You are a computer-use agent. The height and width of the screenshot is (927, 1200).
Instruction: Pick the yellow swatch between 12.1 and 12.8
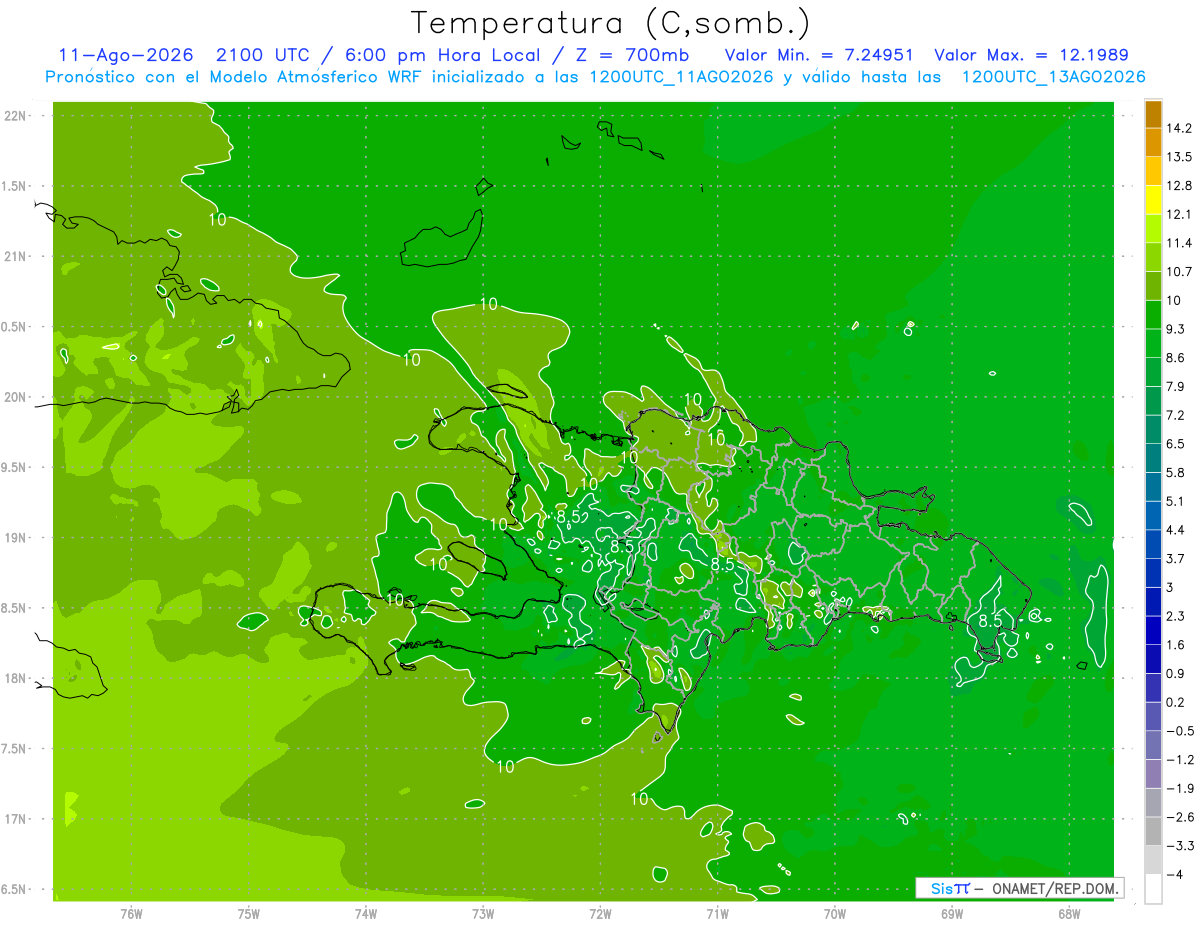click(1153, 200)
